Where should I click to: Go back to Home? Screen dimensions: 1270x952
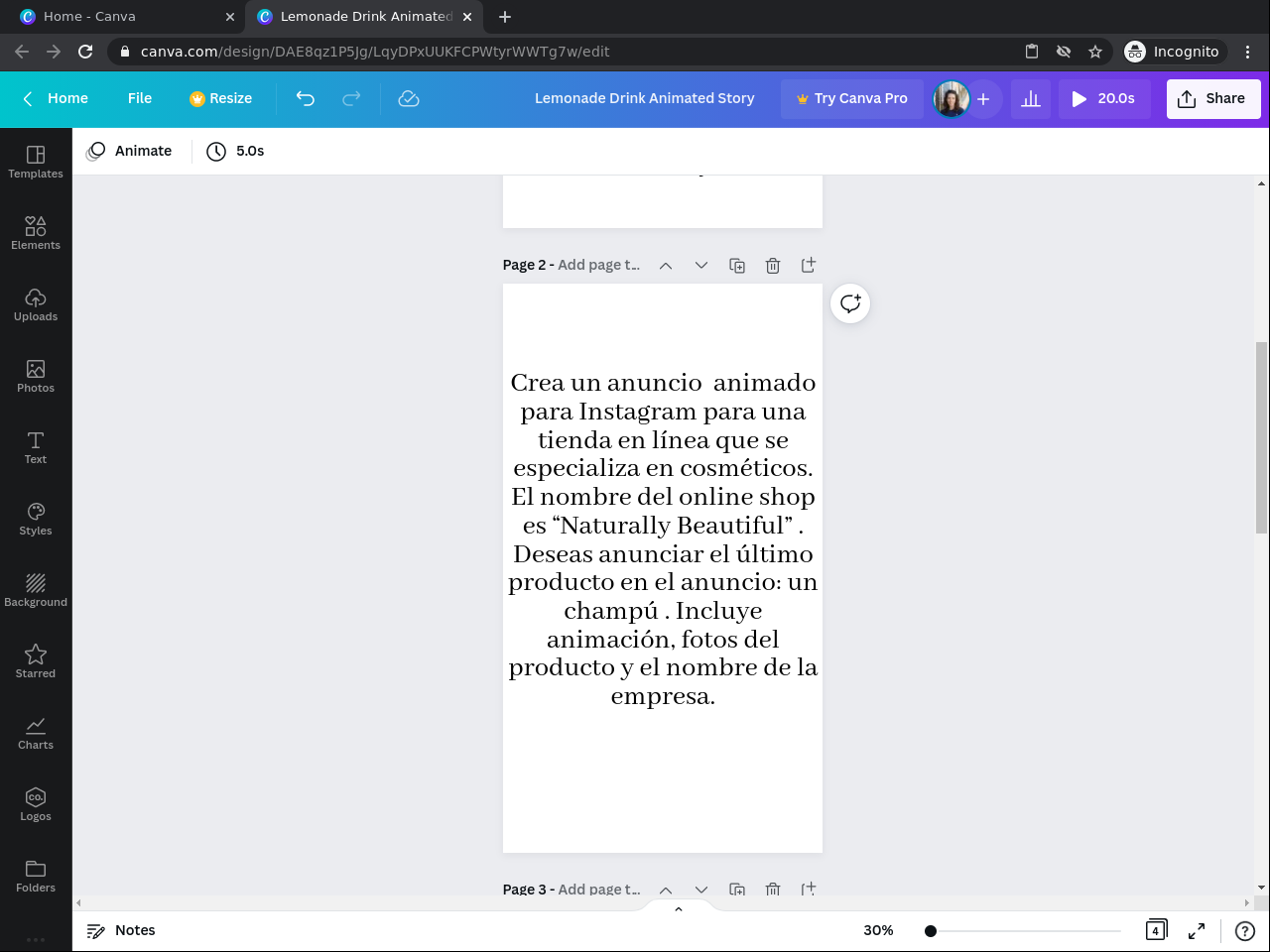tap(56, 98)
